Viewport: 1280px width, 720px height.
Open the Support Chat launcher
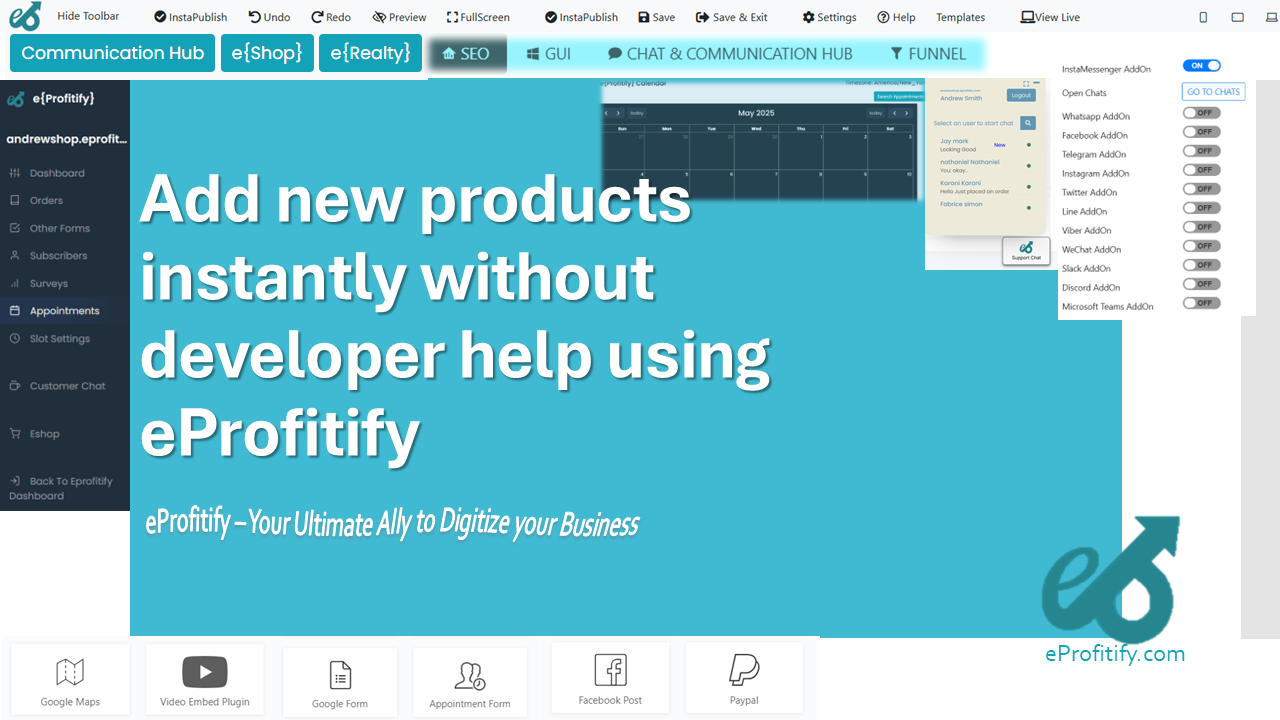point(1026,251)
